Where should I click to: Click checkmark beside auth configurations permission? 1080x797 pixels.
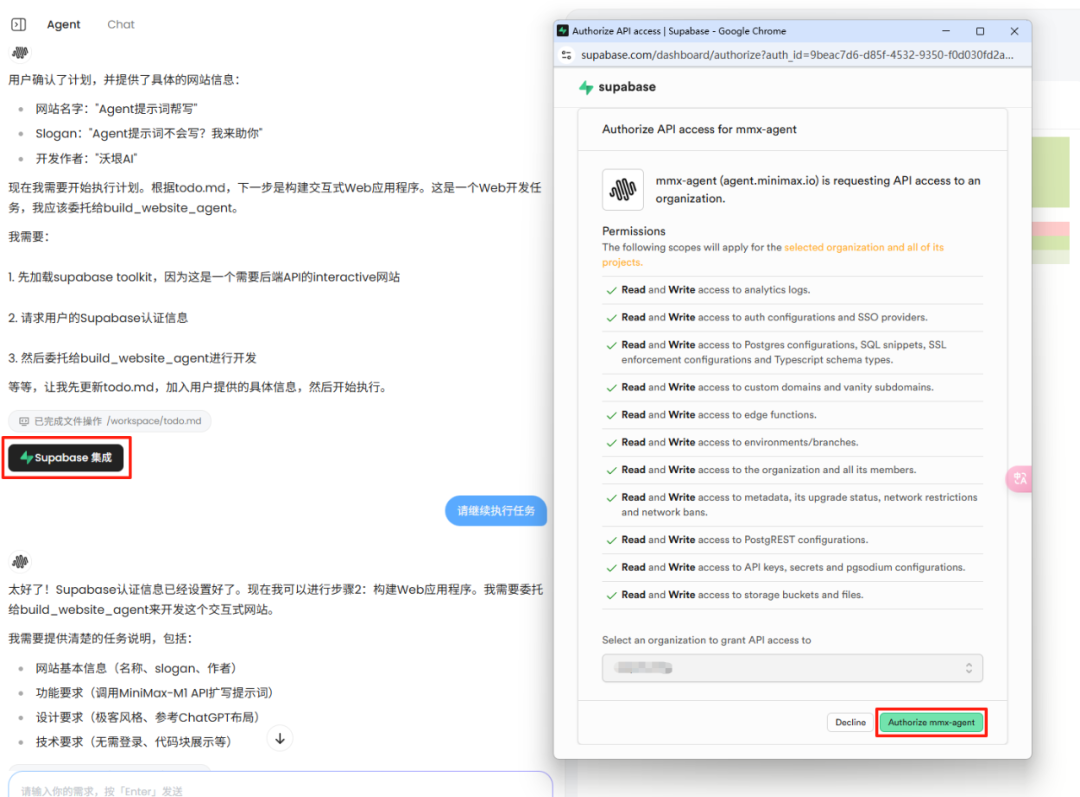pyautogui.click(x=611, y=318)
